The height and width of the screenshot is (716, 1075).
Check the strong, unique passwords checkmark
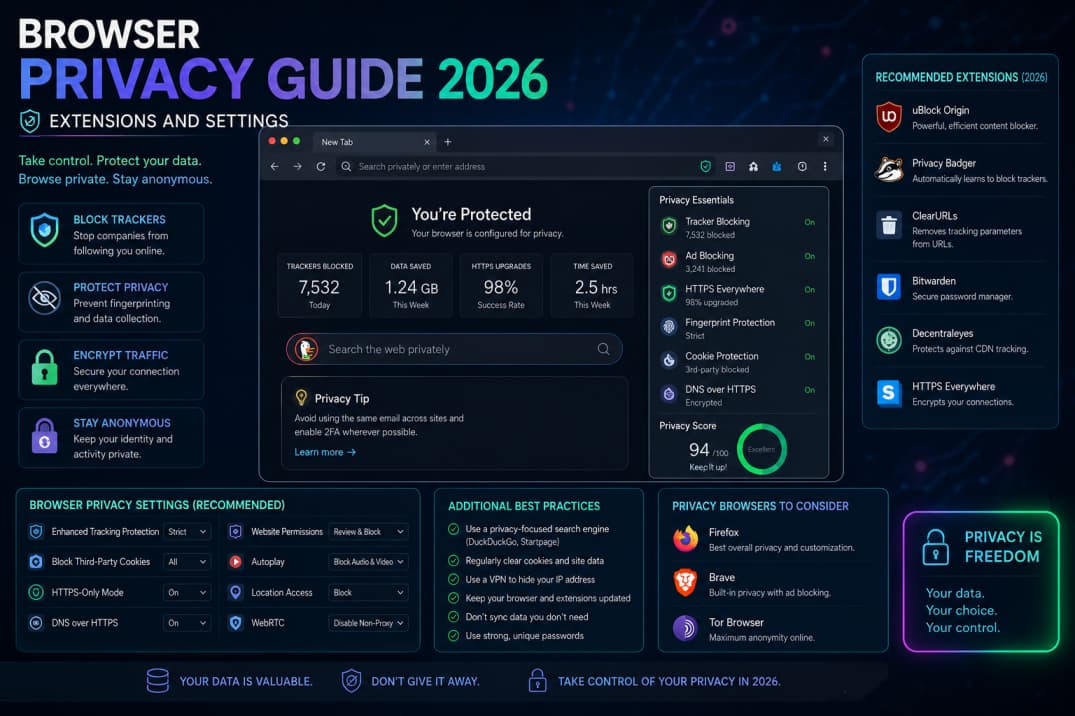(453, 636)
